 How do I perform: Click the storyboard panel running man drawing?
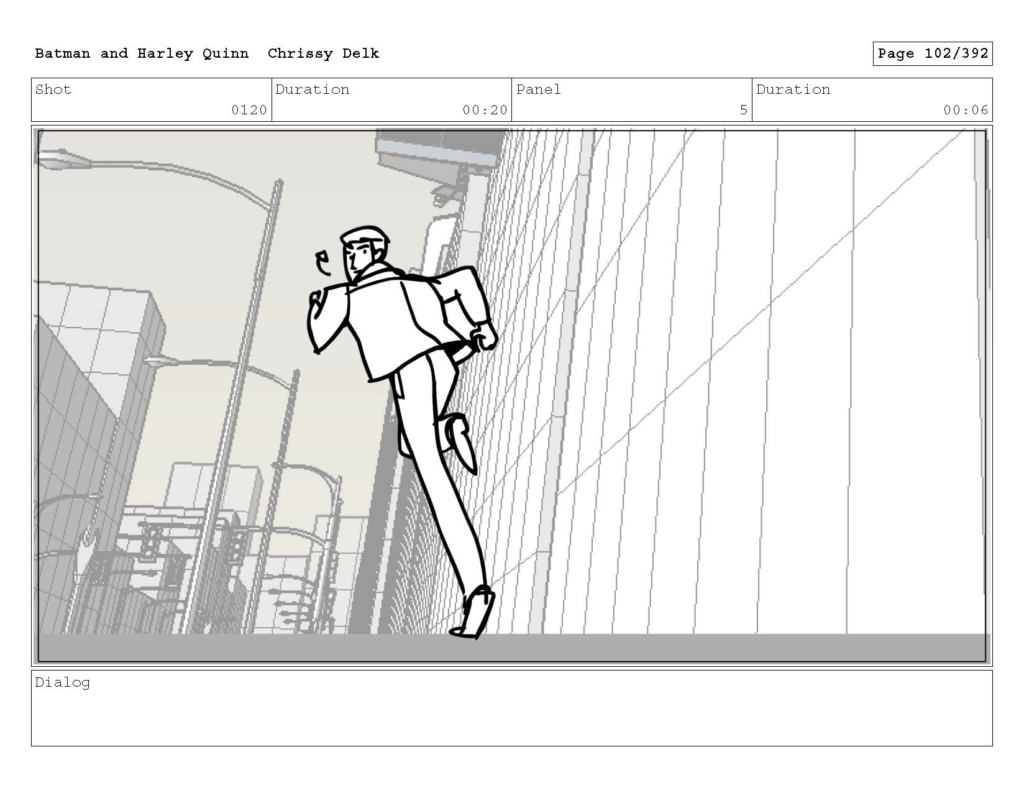[403, 431]
